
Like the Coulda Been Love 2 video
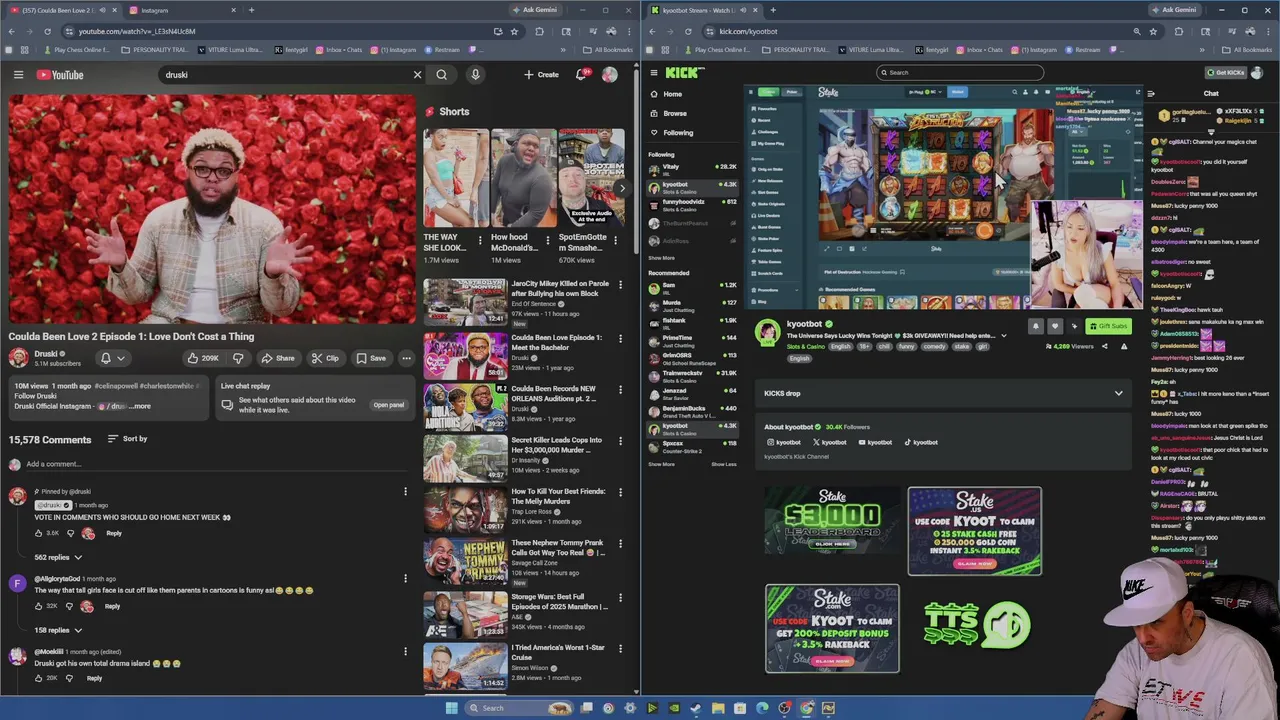203,358
